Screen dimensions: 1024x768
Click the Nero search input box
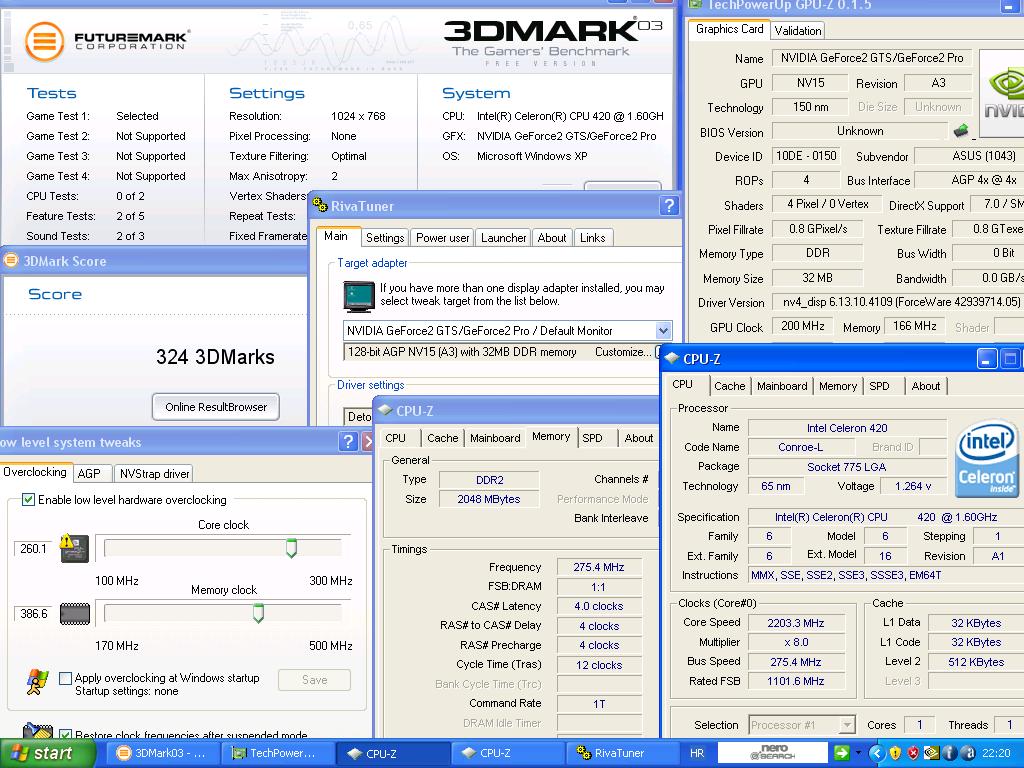point(775,753)
